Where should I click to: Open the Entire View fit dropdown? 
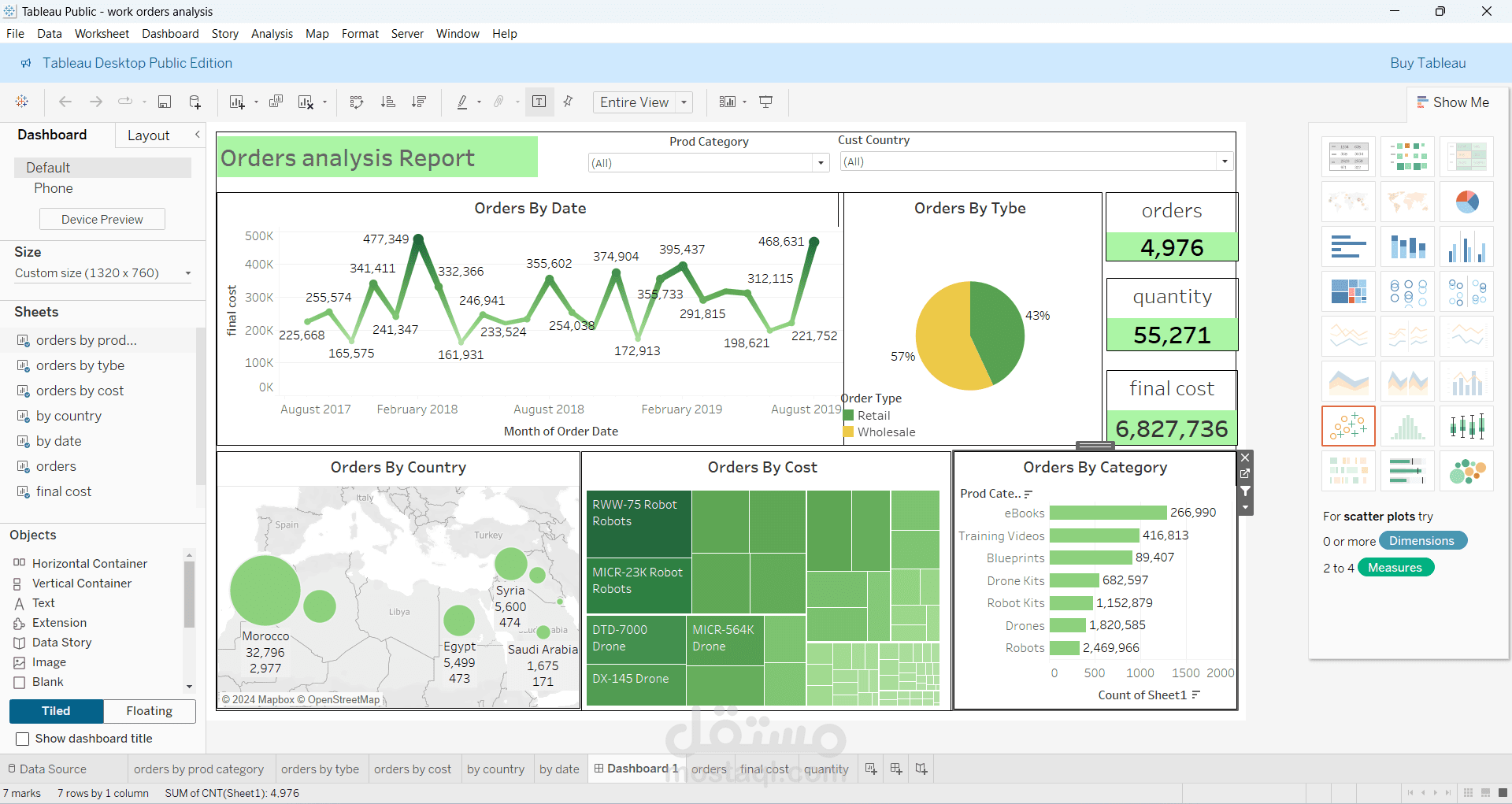pos(684,102)
